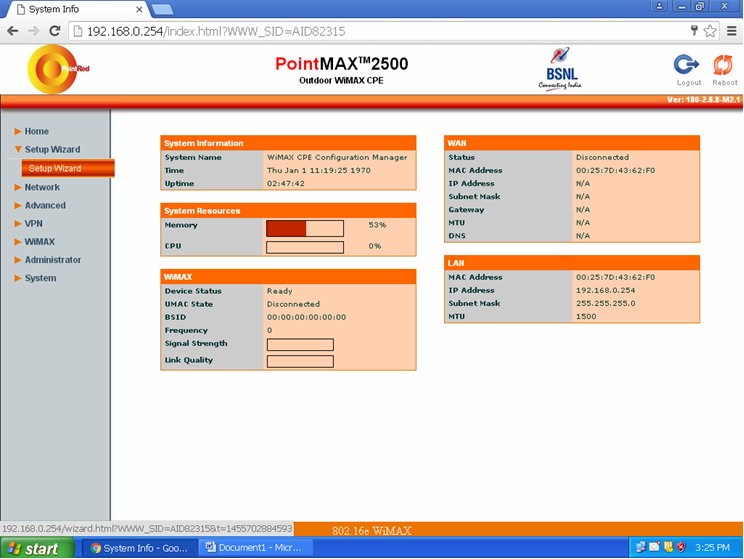Click the browser forward arrow
Image resolution: width=744 pixels, height=559 pixels.
34,31
